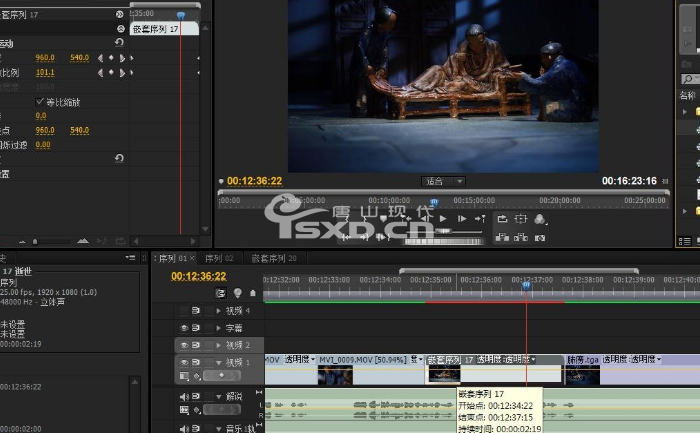
Task: Mute the 音乐 audio track
Action: [x=183, y=429]
